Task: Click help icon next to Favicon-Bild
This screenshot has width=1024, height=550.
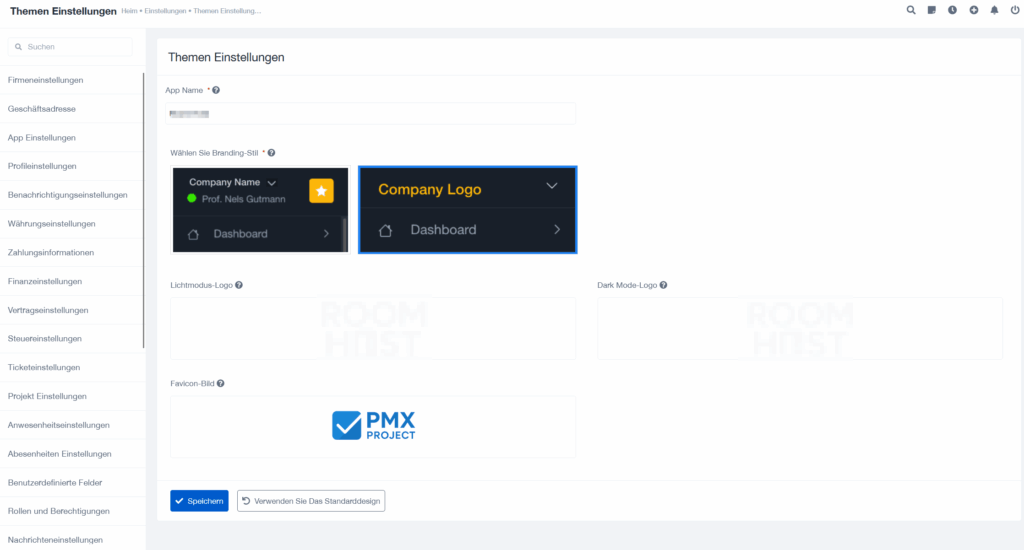Action: (x=220, y=383)
